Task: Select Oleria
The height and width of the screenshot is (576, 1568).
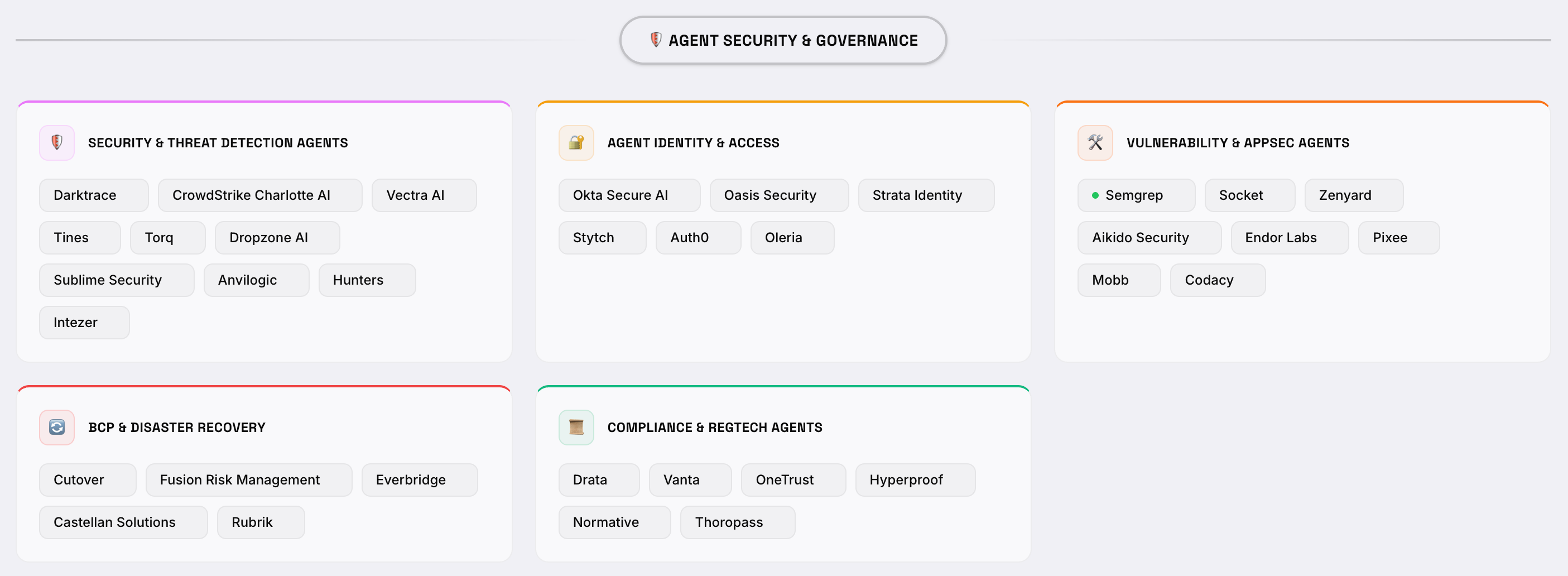Action: click(792, 238)
